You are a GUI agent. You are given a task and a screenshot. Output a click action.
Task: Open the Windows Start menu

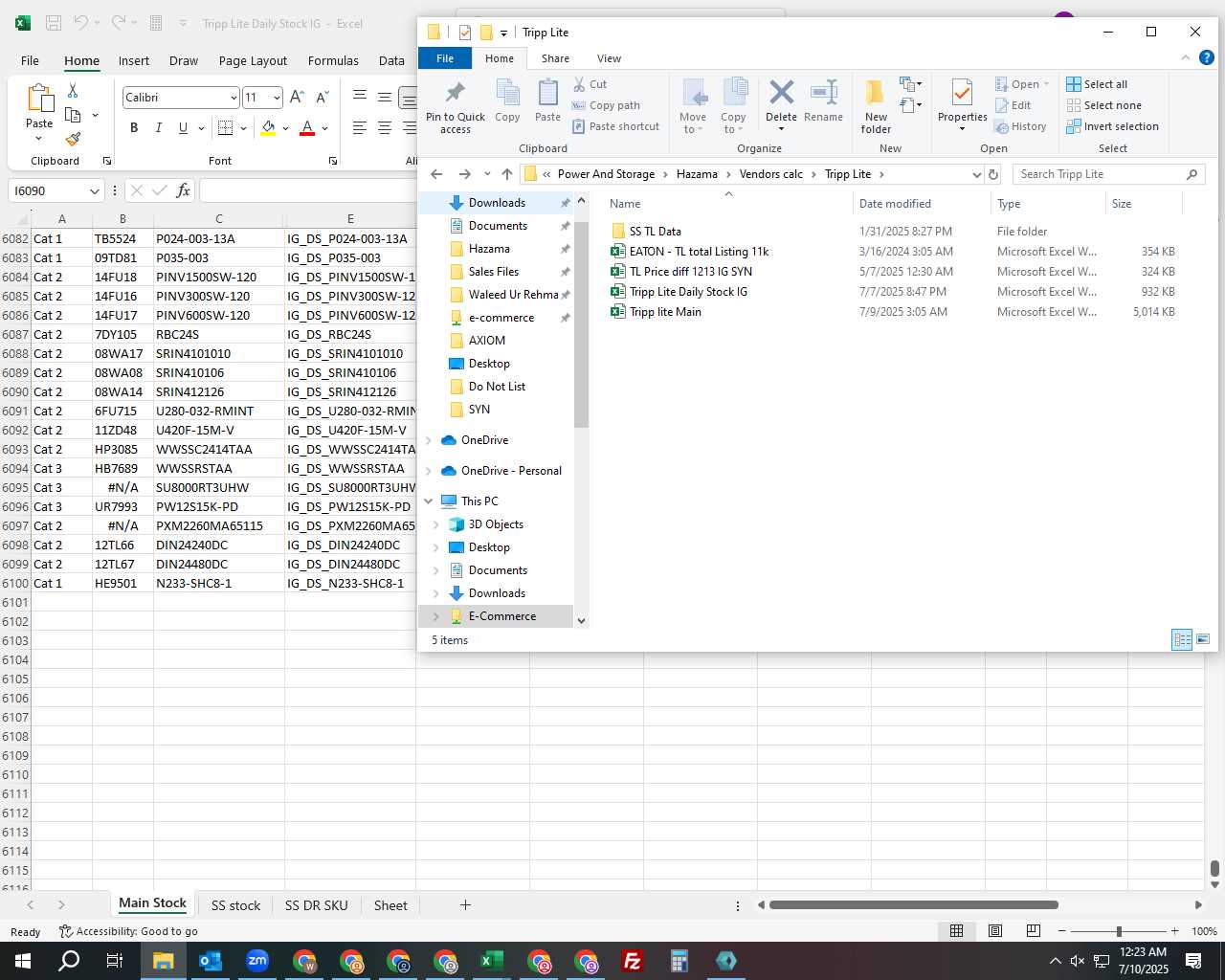[23, 961]
